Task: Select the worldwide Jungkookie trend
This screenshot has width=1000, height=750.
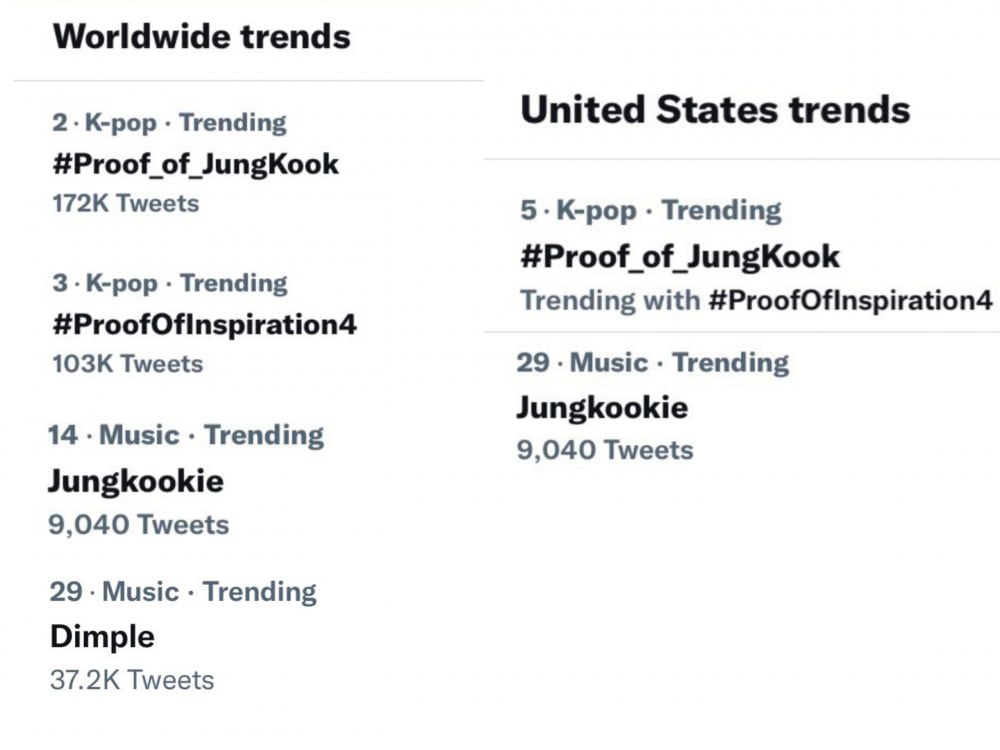Action: (136, 482)
